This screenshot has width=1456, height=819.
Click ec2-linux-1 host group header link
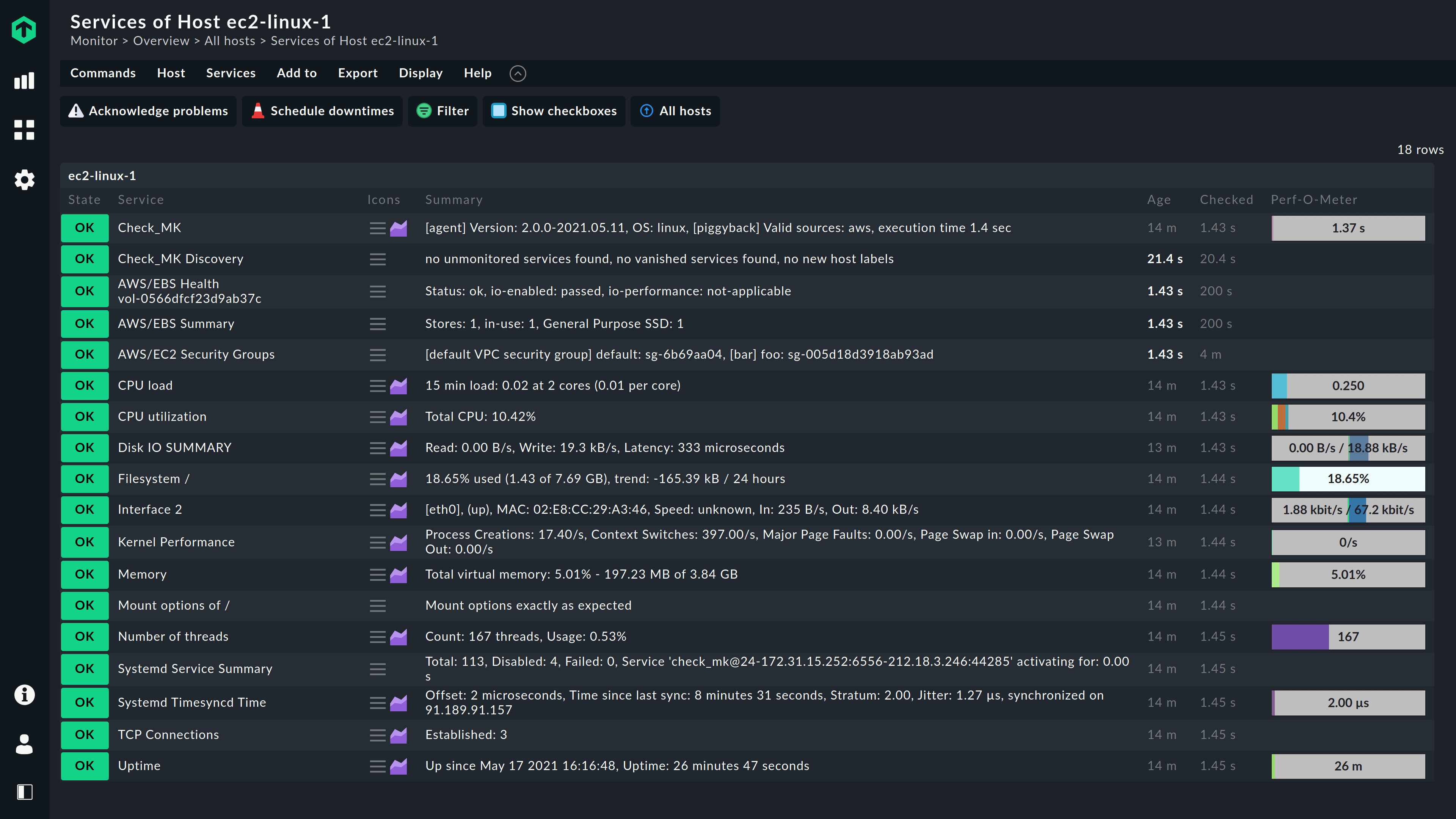(x=102, y=176)
